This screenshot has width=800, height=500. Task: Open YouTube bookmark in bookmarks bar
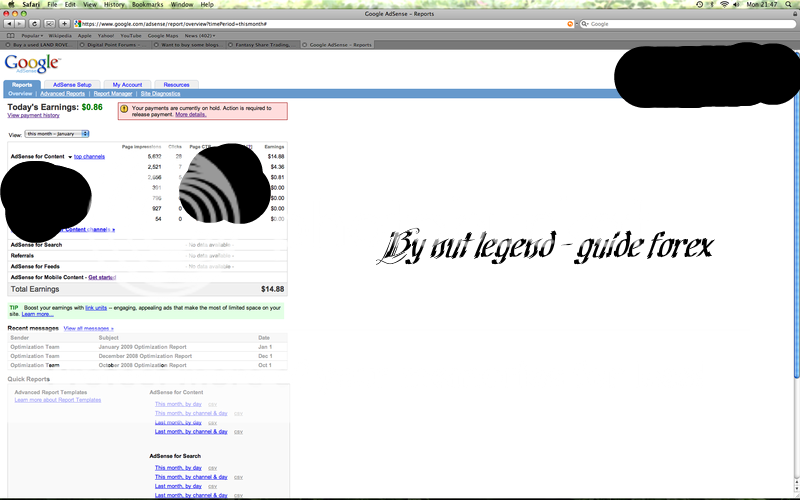click(x=131, y=36)
